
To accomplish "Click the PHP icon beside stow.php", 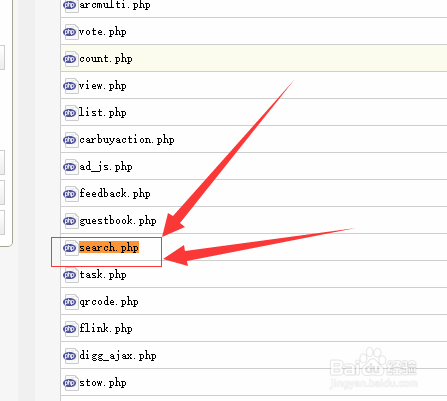I will click(x=70, y=383).
